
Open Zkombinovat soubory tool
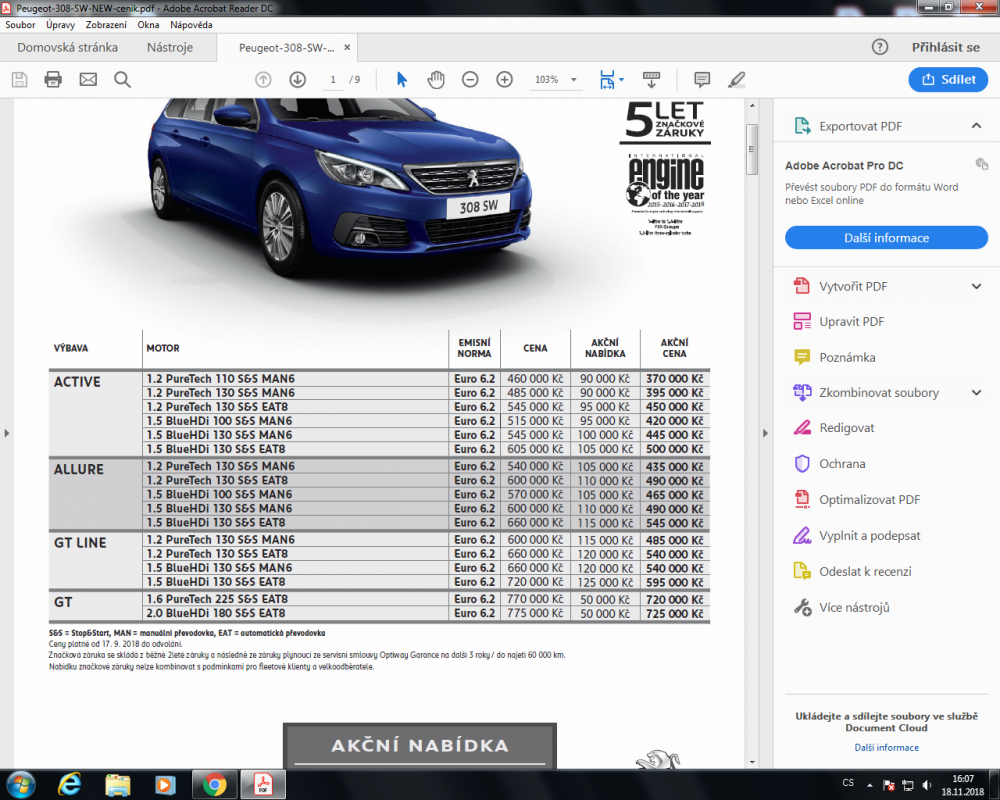tap(865, 392)
